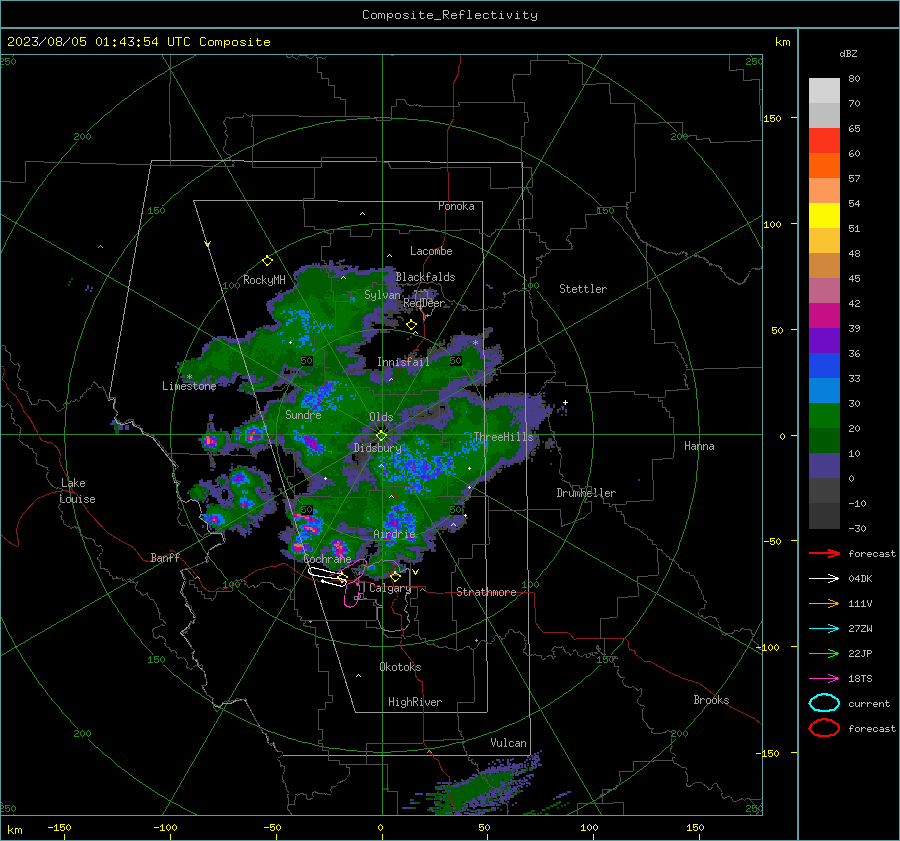Click the -30 dBZ scale value
Image resolution: width=900 pixels, height=841 pixels.
857,529
